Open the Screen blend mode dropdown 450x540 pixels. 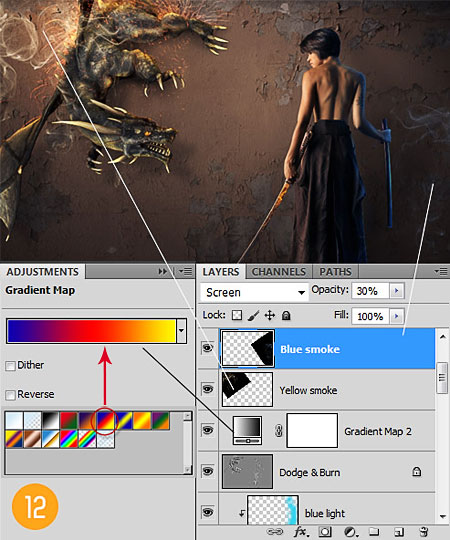(254, 292)
